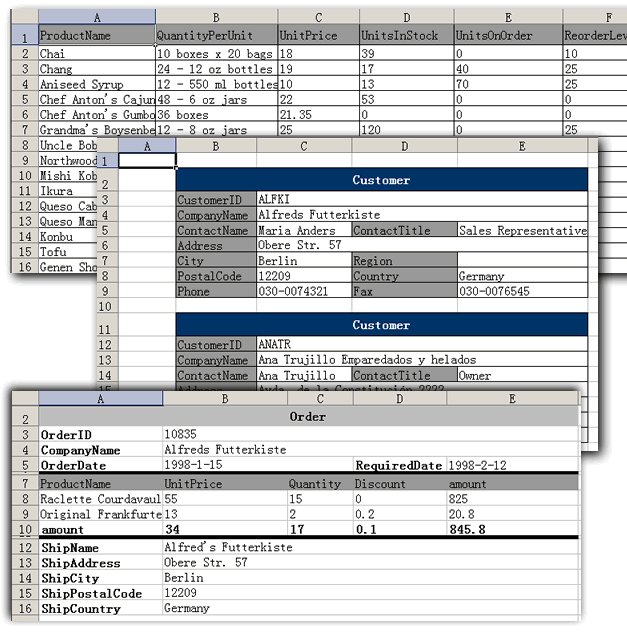This screenshot has width=627, height=643.
Task: Click the Owner contact title cell
Action: [522, 375]
